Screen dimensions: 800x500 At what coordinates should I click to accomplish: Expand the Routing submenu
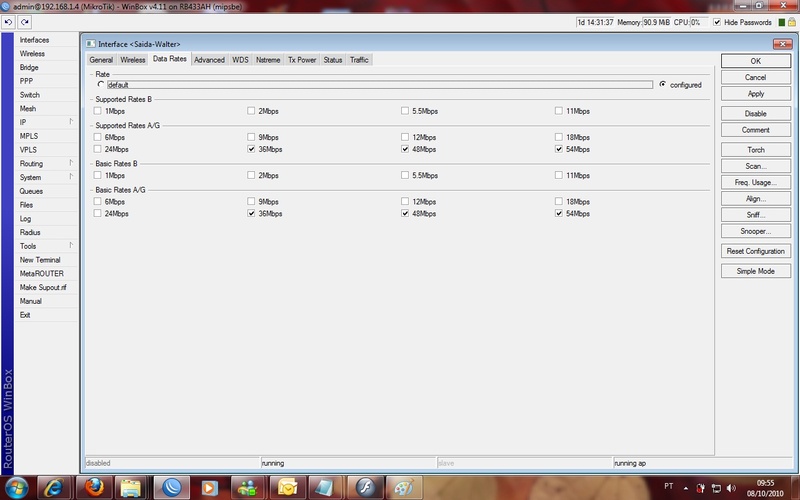[46, 163]
